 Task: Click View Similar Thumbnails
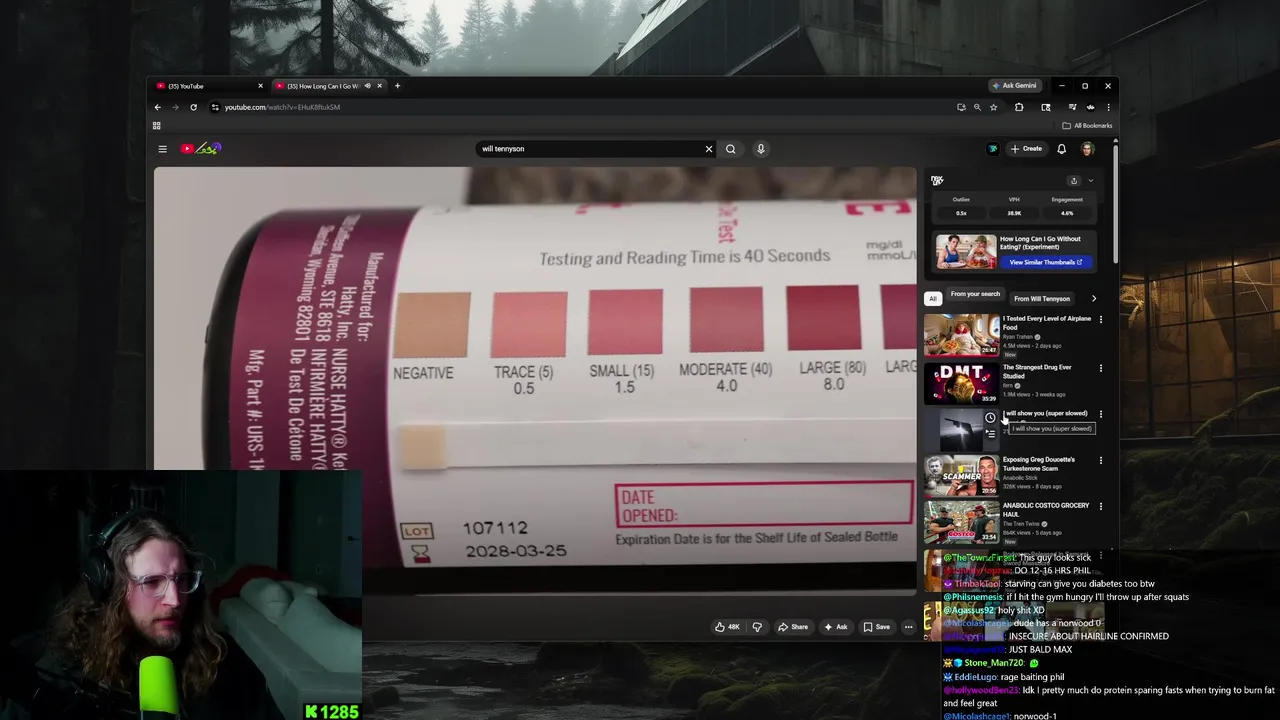pos(1045,262)
